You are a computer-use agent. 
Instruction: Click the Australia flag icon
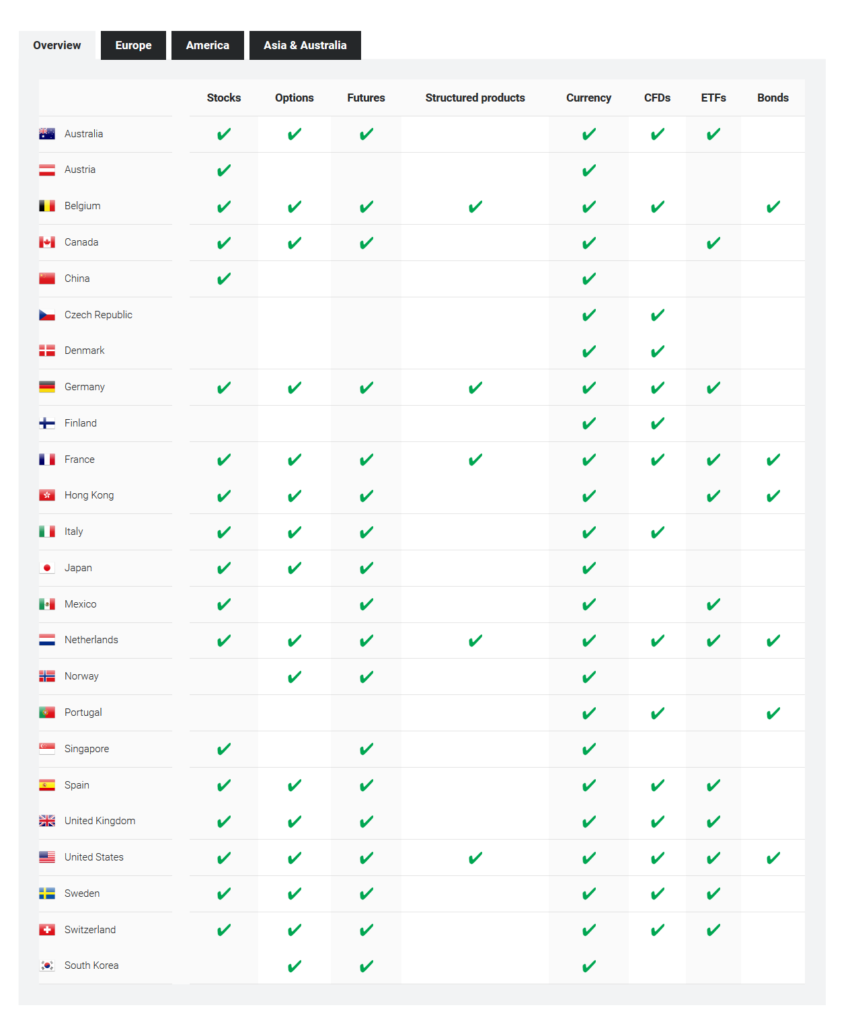(x=47, y=134)
